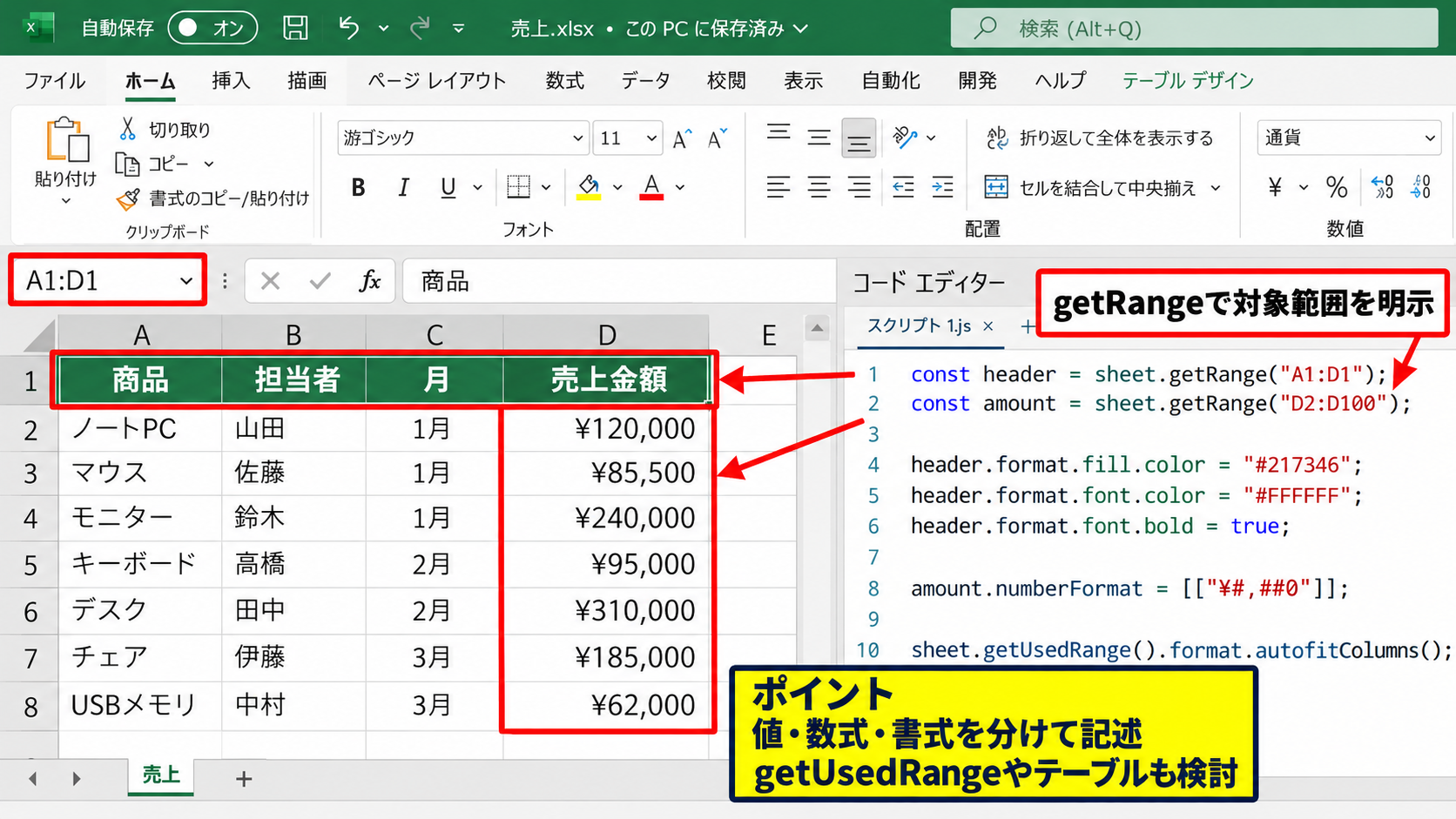The height and width of the screenshot is (819, 1456).
Task: Click 書式のコピー/貼り付け format painter
Action: point(212,198)
